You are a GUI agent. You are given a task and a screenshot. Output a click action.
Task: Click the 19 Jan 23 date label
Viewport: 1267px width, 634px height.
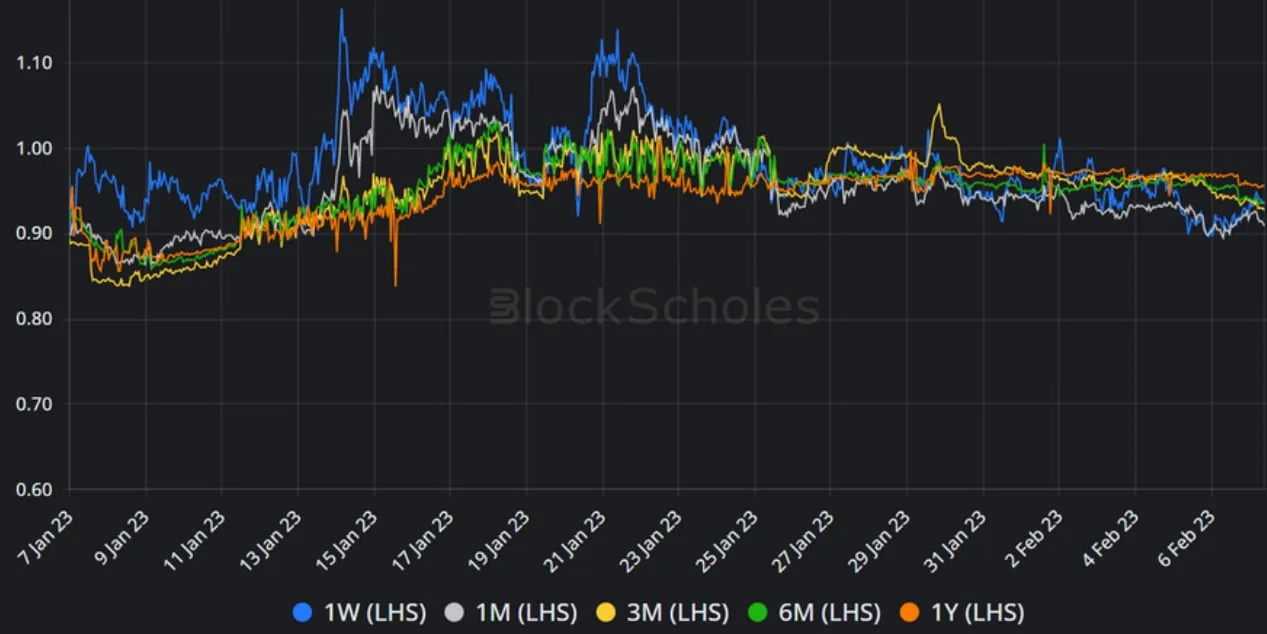(500, 542)
